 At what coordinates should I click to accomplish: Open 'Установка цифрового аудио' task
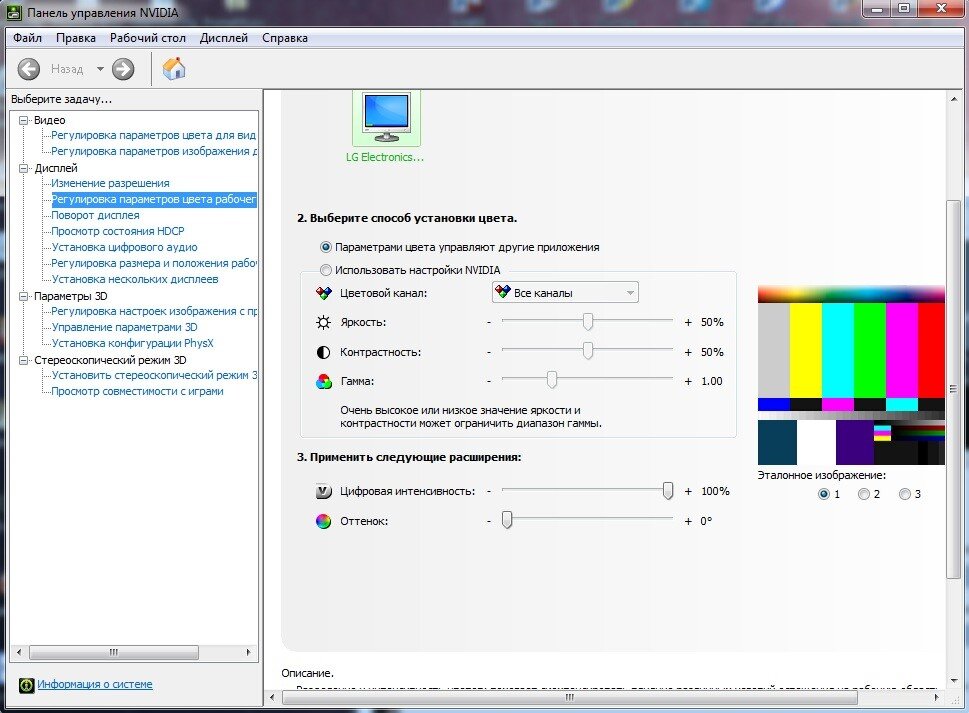click(124, 247)
